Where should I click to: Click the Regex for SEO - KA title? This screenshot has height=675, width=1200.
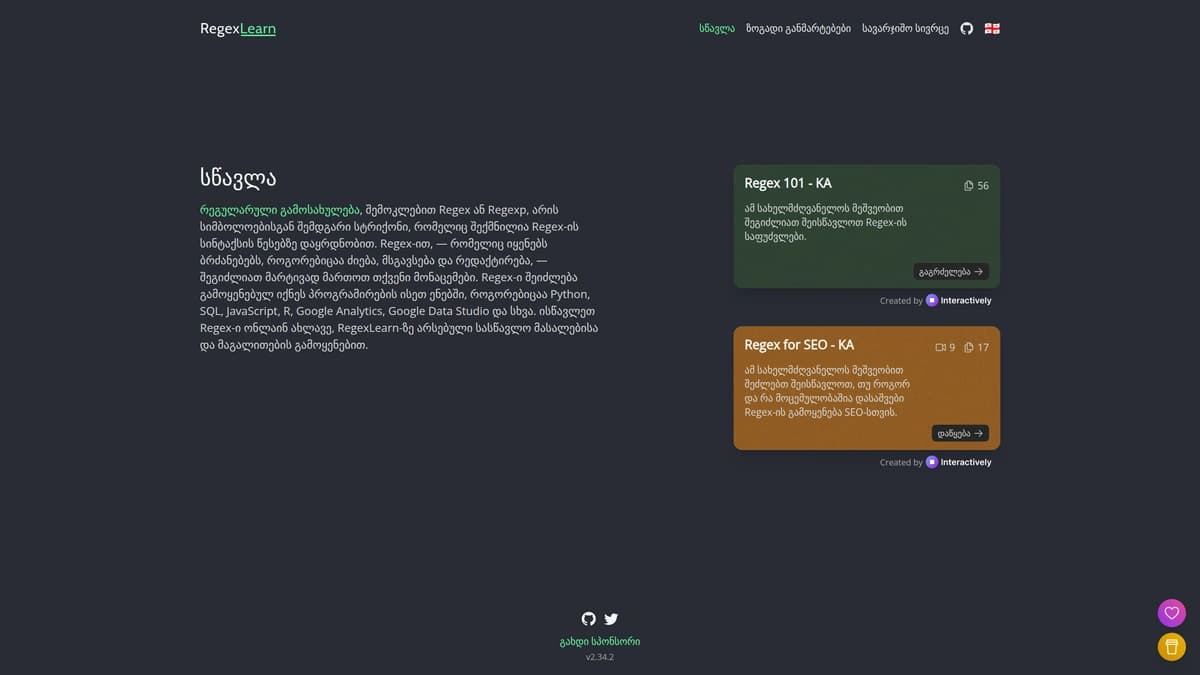click(x=799, y=345)
